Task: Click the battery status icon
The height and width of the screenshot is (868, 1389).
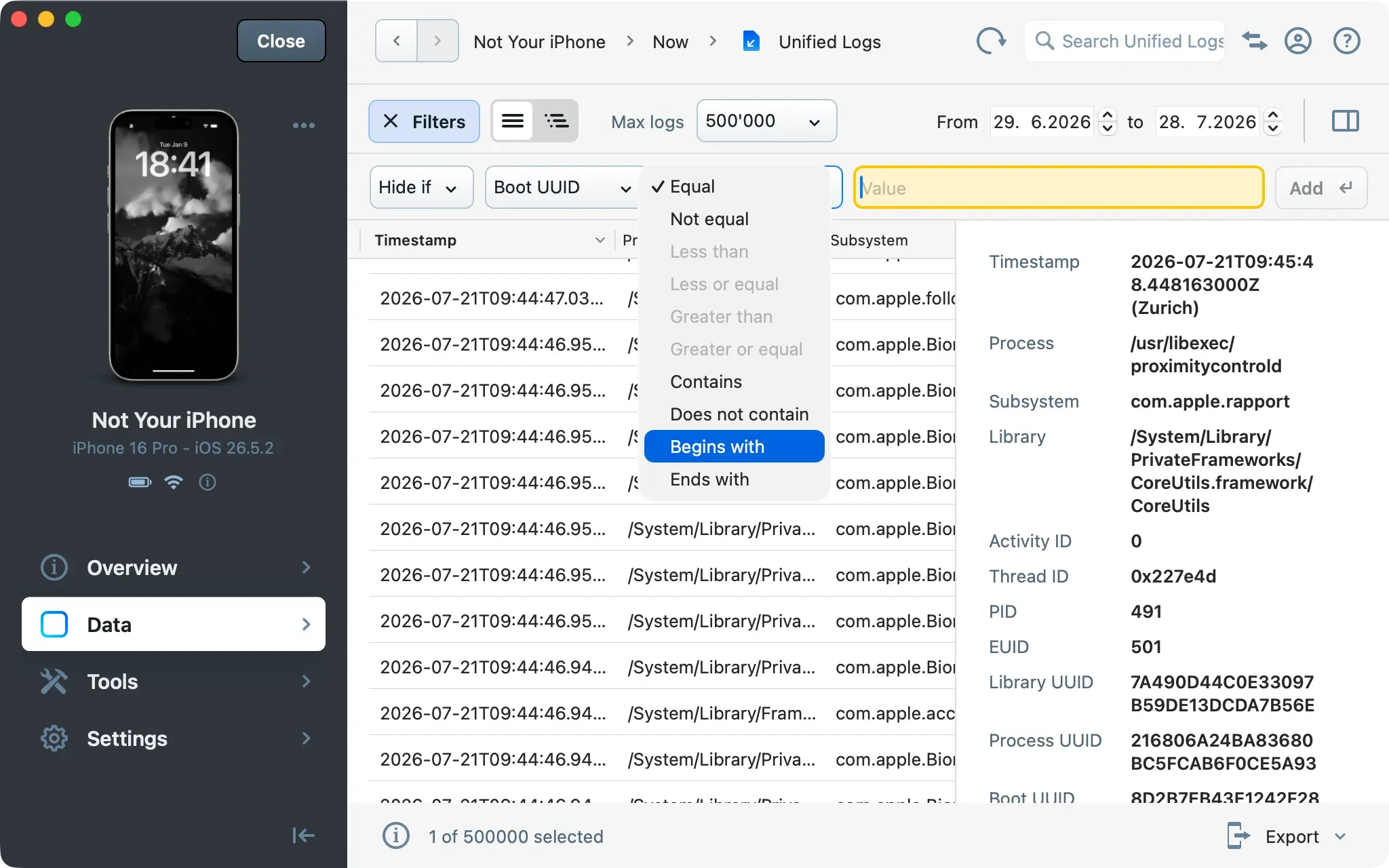Action: (x=140, y=482)
